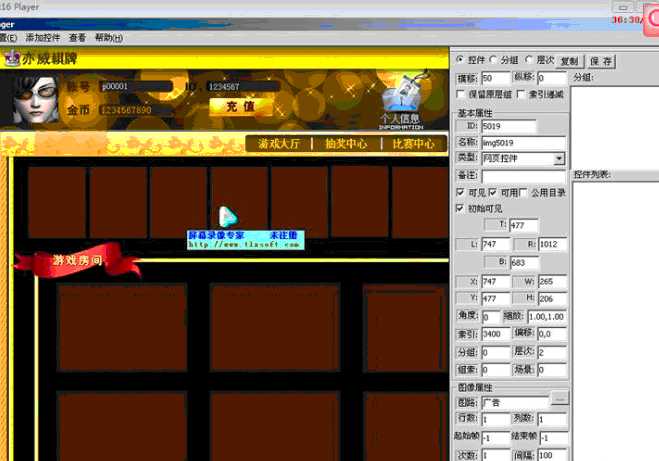Viewport: 659px width, 461px height.
Task: Click the browse button next to 图路 field
Action: (560, 400)
